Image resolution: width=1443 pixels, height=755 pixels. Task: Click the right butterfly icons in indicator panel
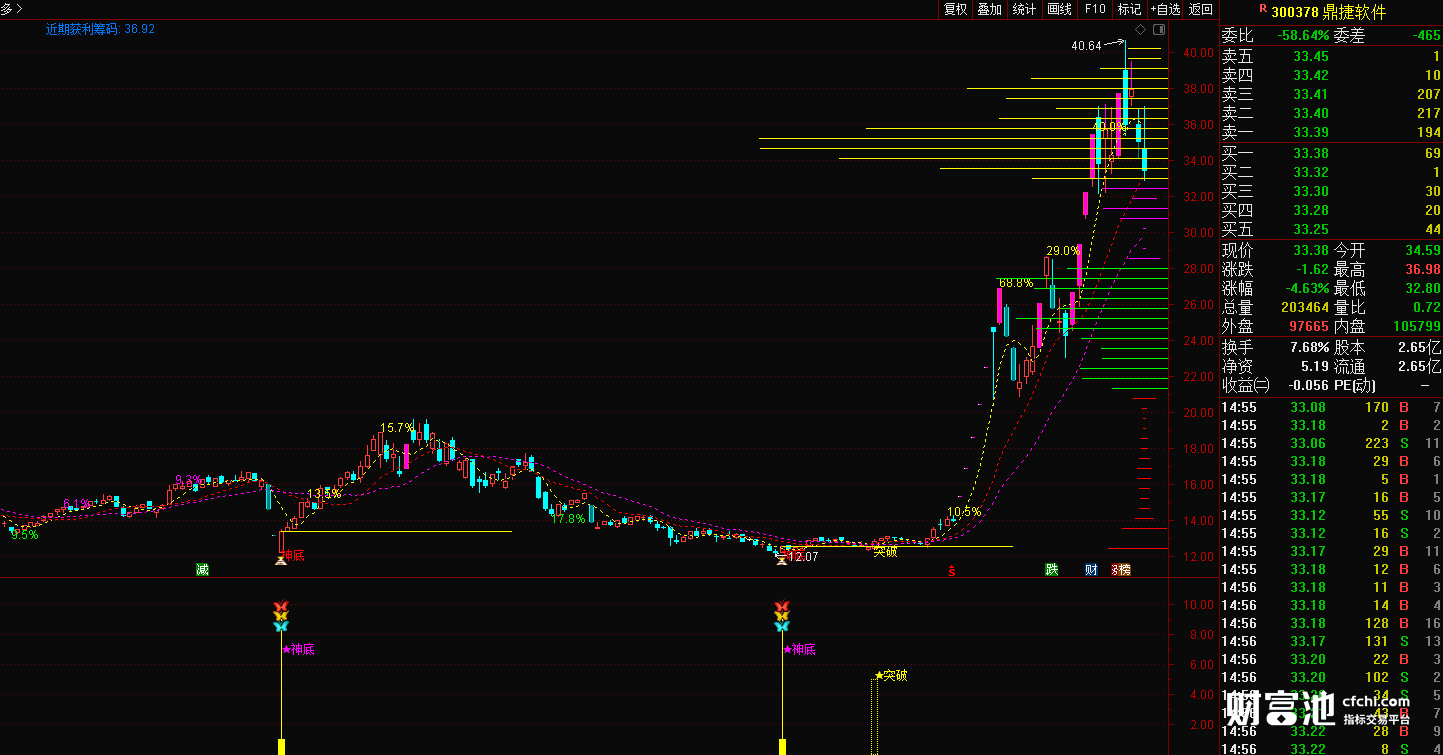(782, 616)
